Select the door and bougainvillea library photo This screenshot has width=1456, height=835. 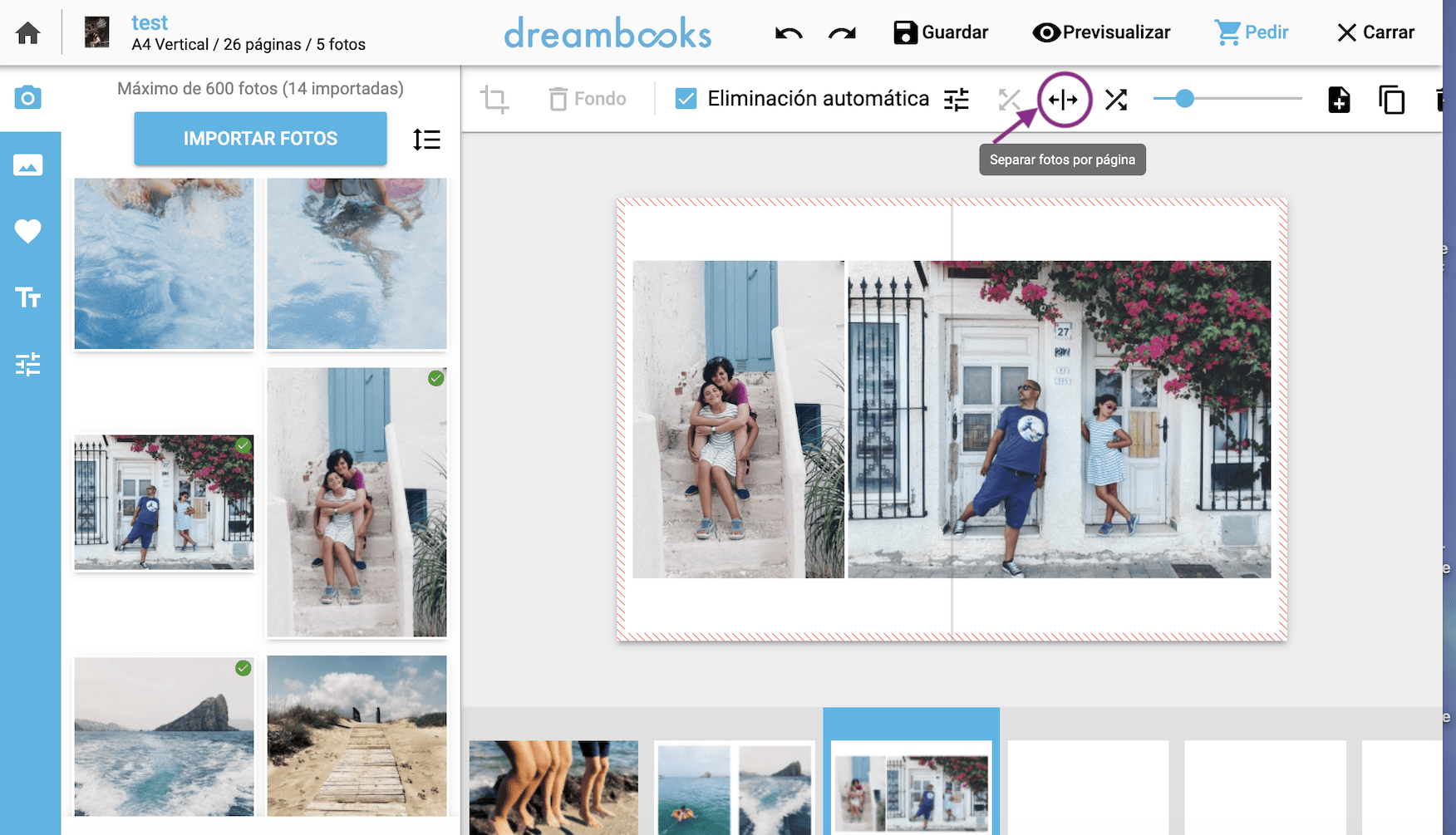(165, 502)
